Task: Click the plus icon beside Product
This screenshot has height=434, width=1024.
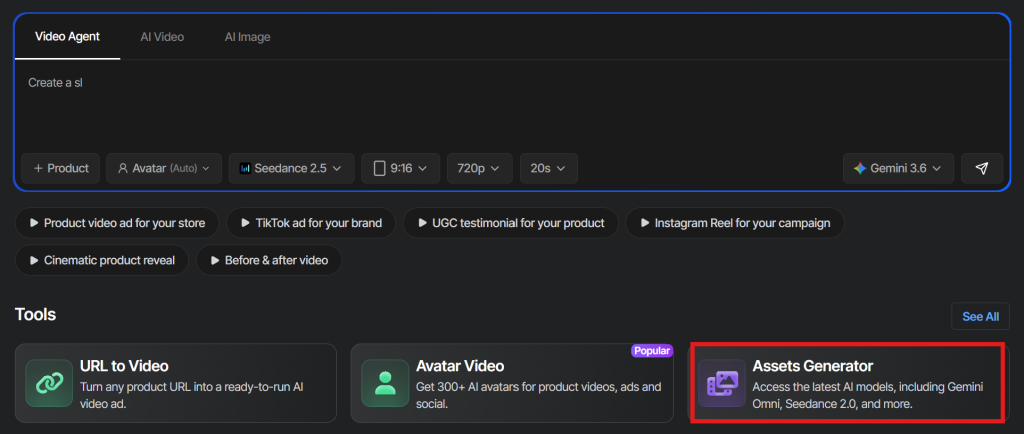Action: click(x=37, y=168)
